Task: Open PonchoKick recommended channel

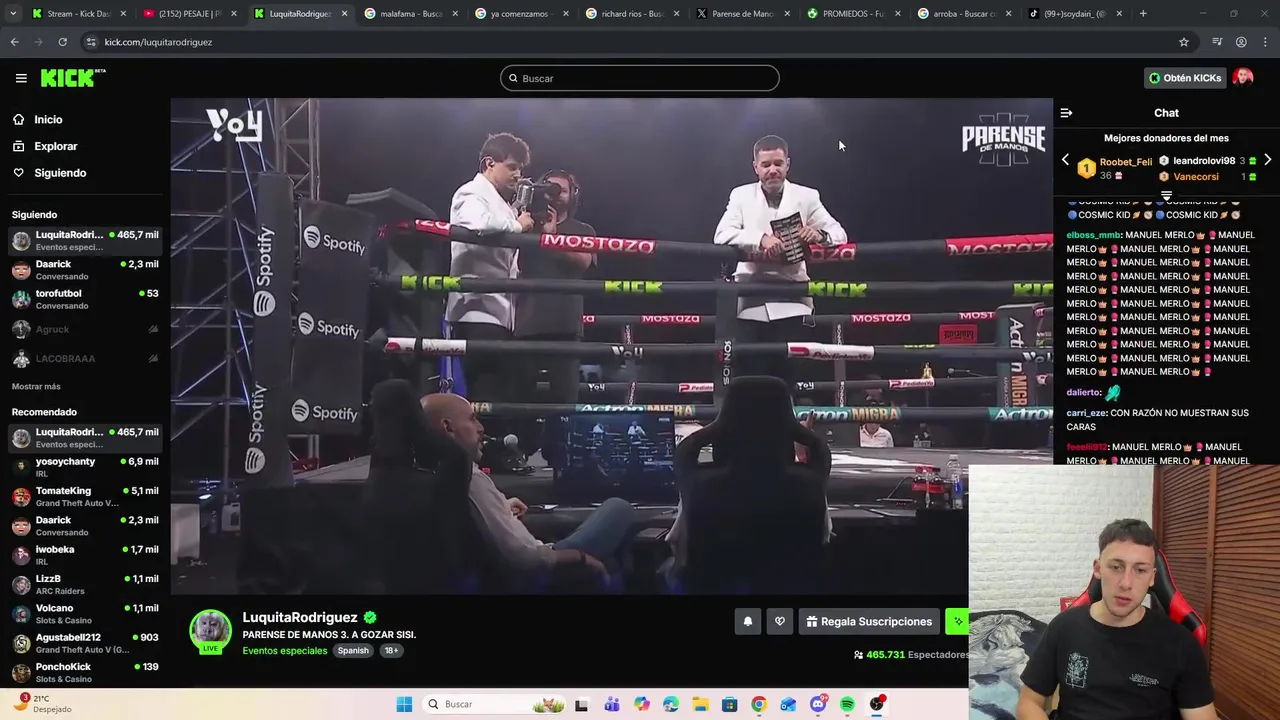Action: coord(85,672)
